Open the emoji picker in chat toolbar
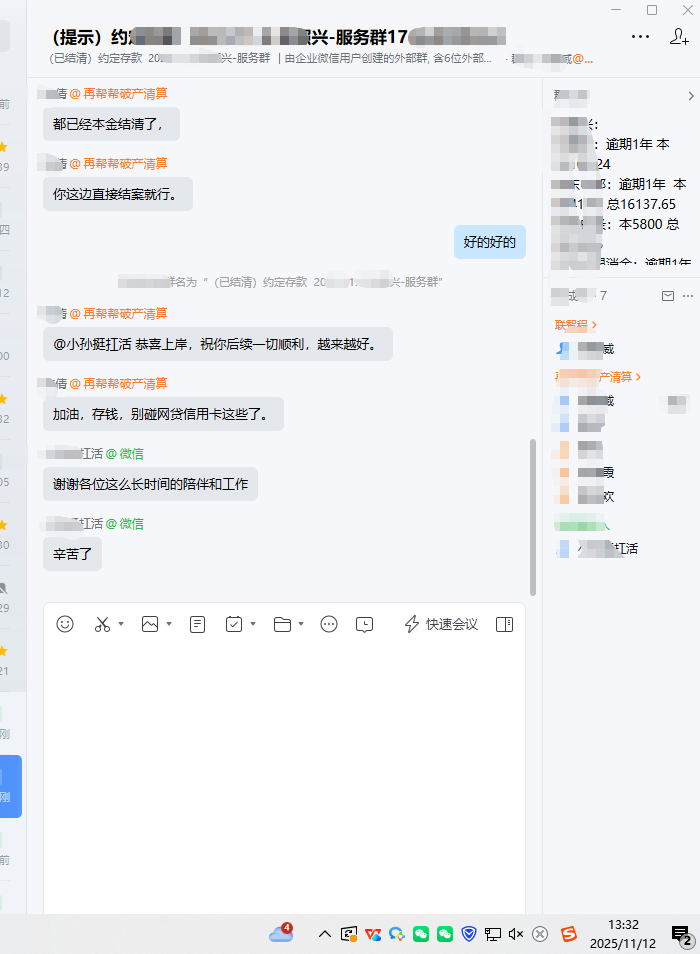This screenshot has width=700, height=954. (65, 624)
